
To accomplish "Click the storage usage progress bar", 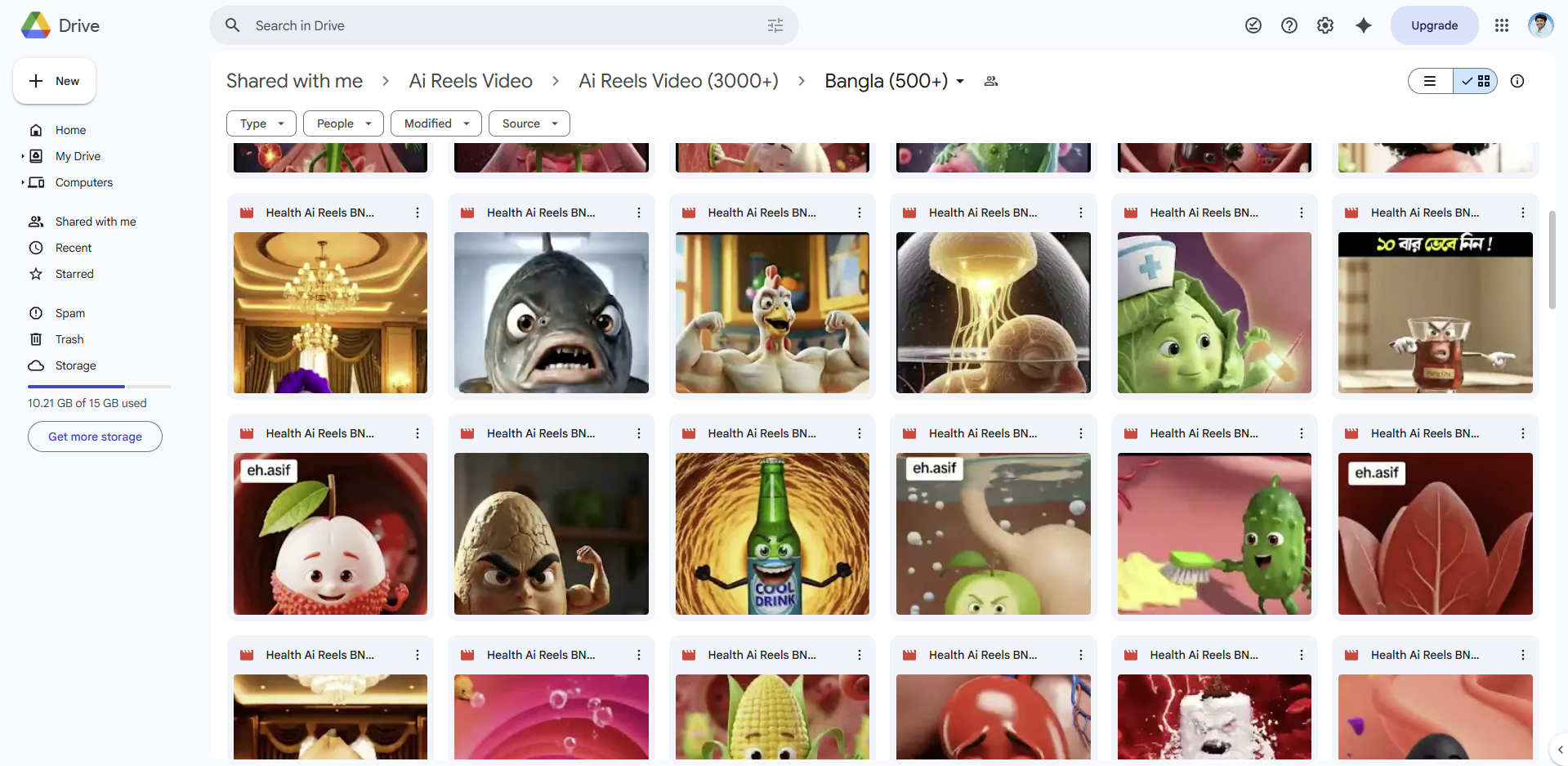I will [x=99, y=386].
